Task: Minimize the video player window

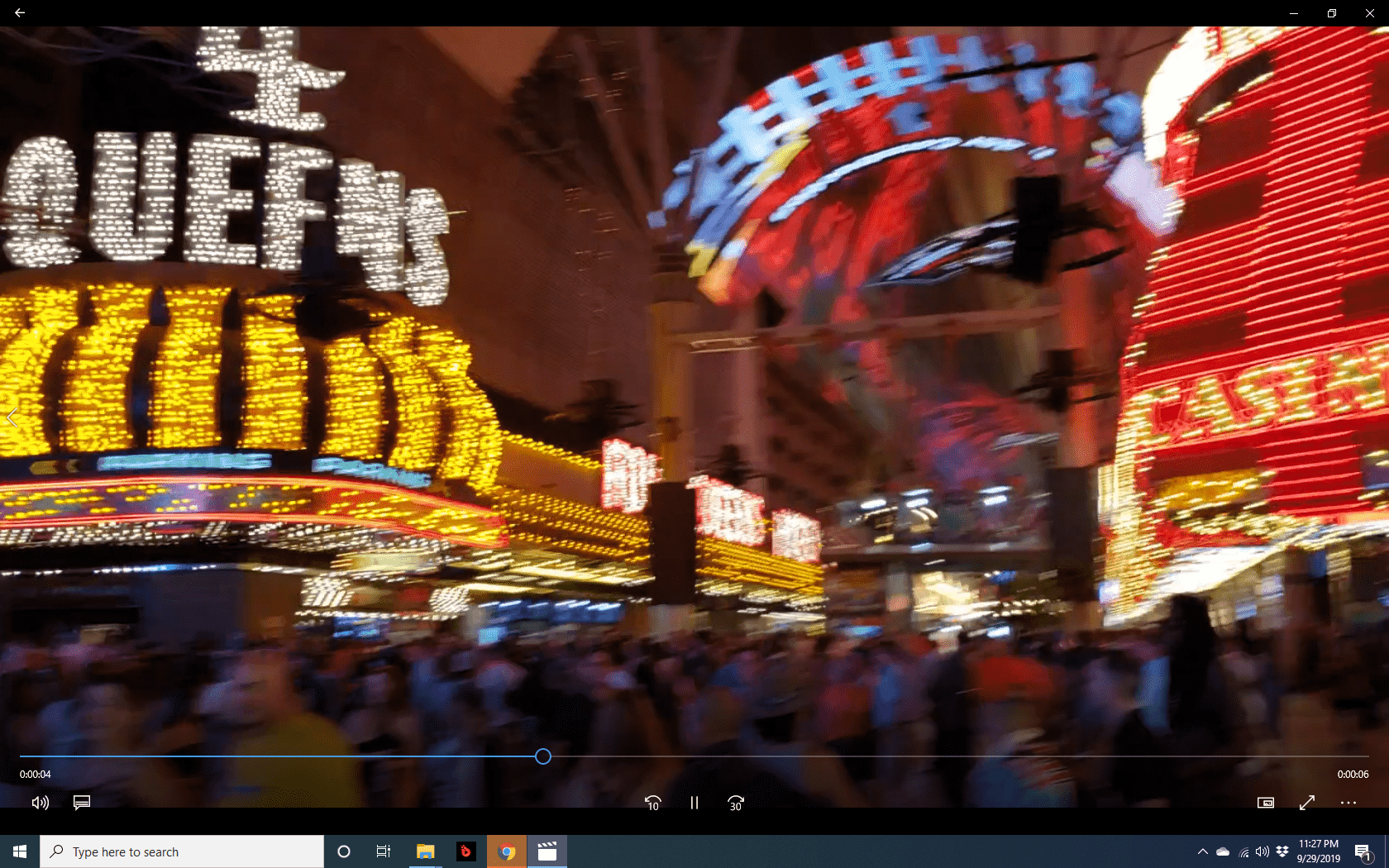Action: tap(1294, 13)
